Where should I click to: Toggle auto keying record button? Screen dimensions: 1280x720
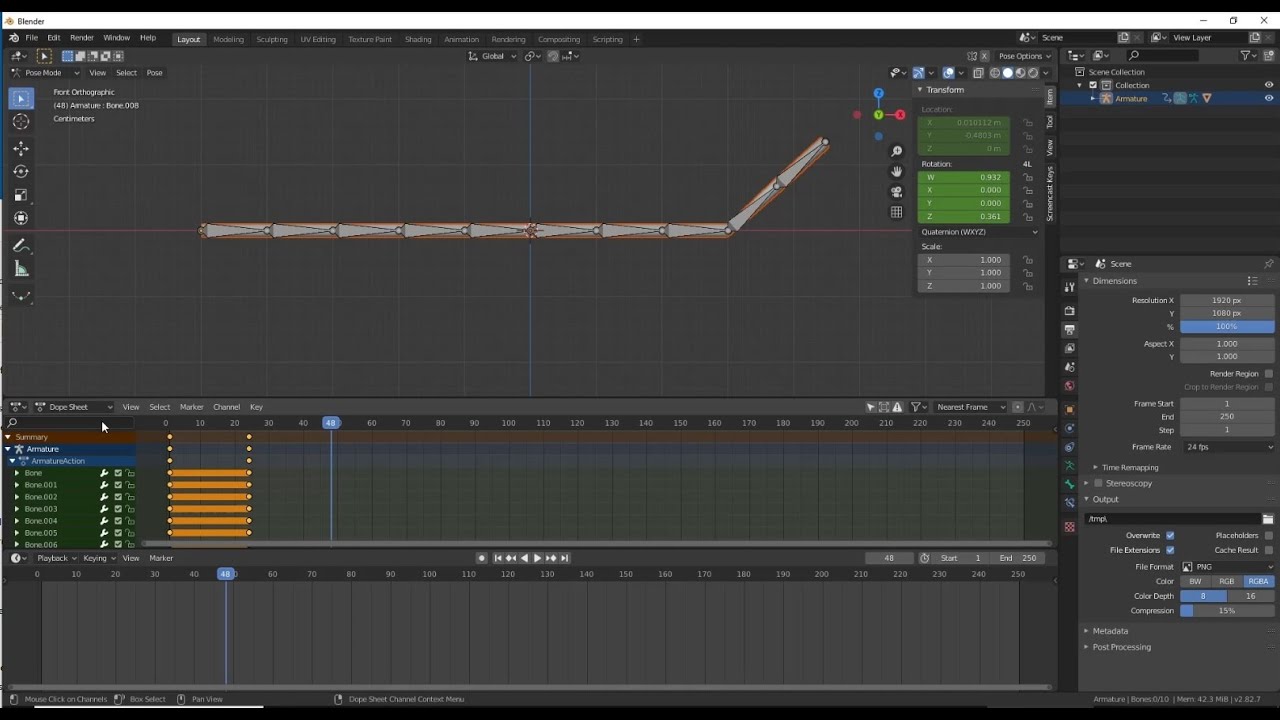tap(482, 558)
